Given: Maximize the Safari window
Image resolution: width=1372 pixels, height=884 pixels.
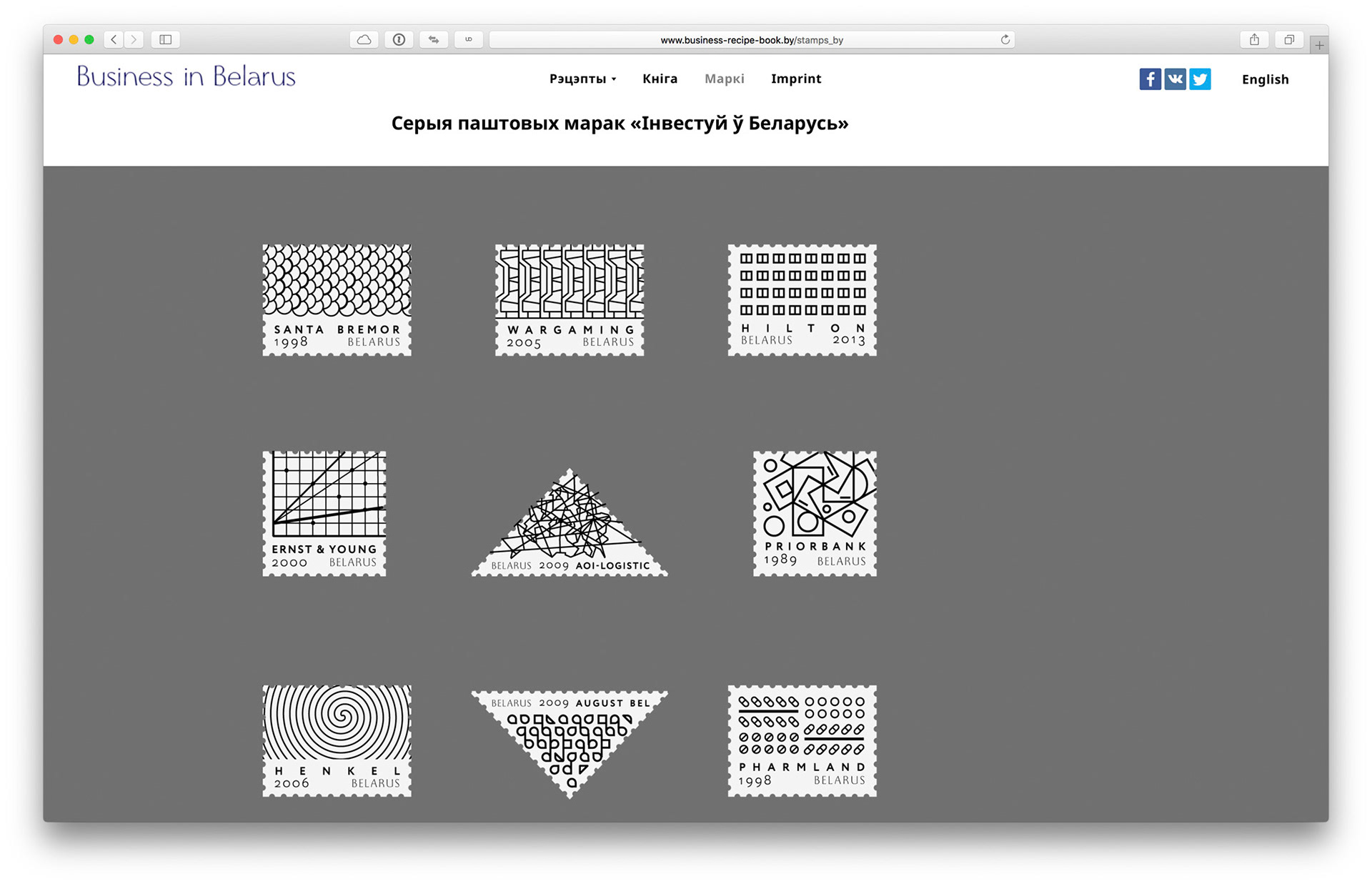Looking at the screenshot, I should [89, 39].
